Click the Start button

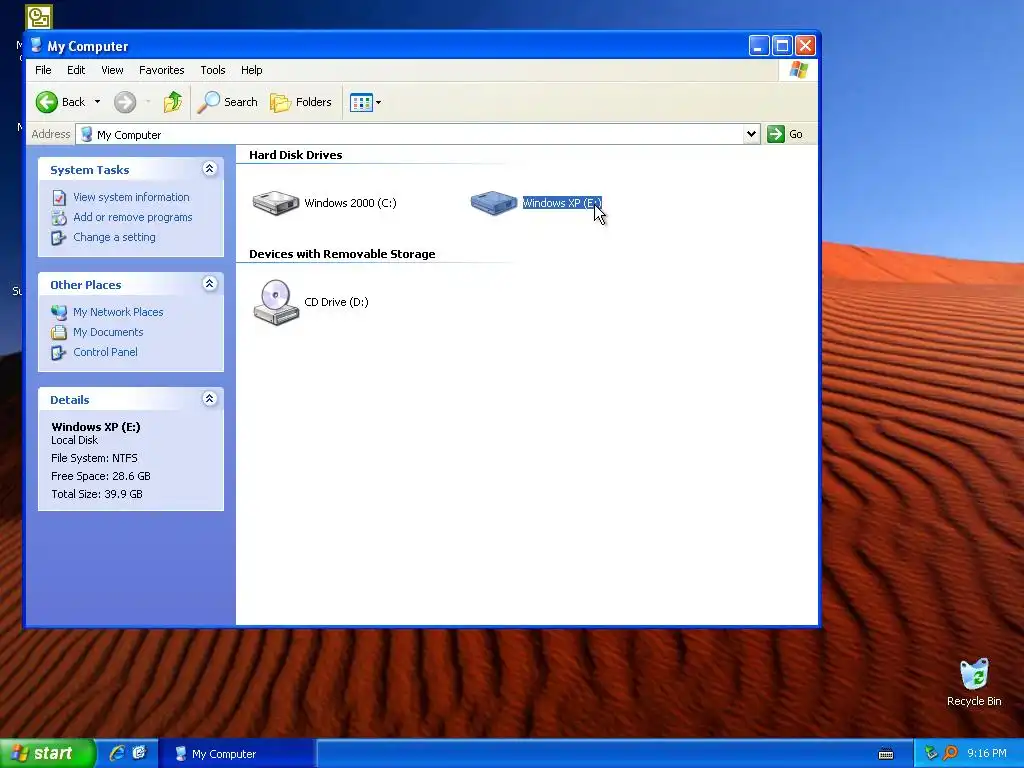coord(48,753)
